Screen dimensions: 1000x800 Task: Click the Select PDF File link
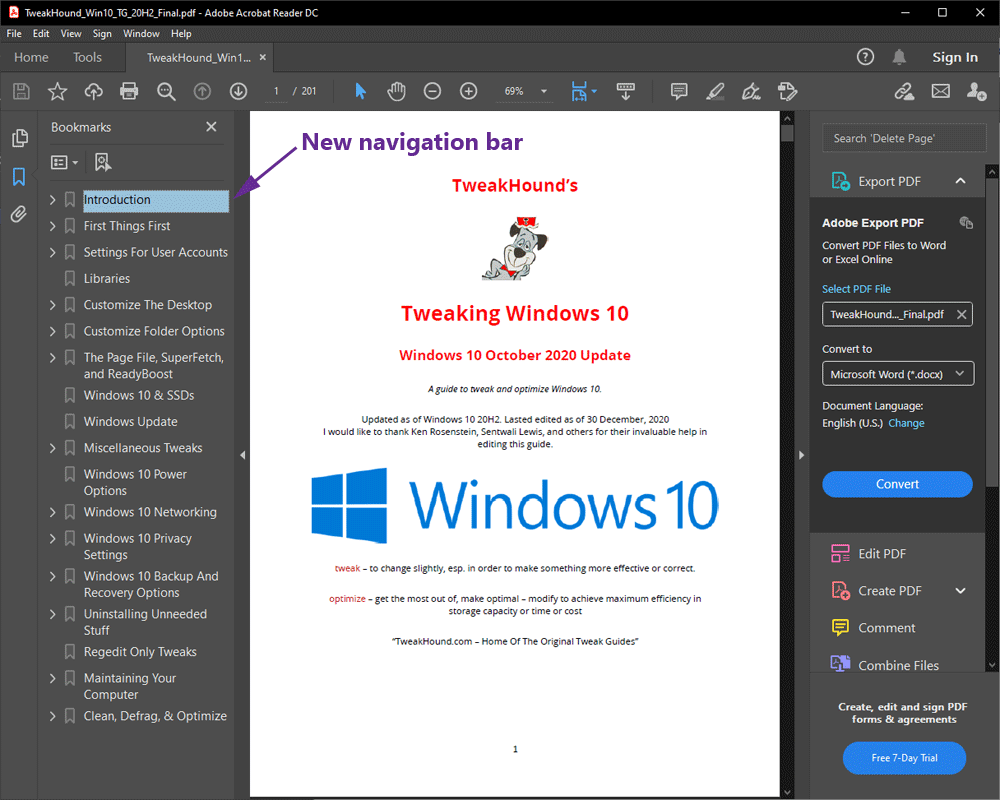coord(856,289)
